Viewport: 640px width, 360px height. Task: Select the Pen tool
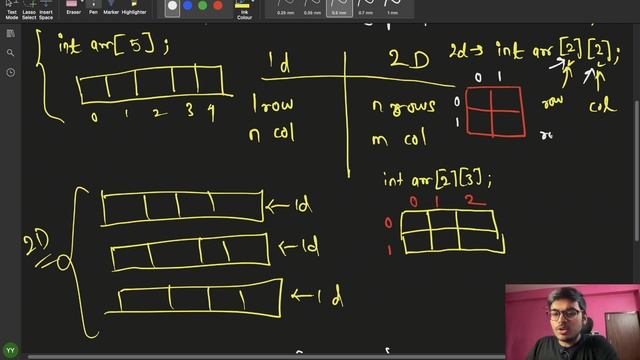click(93, 8)
